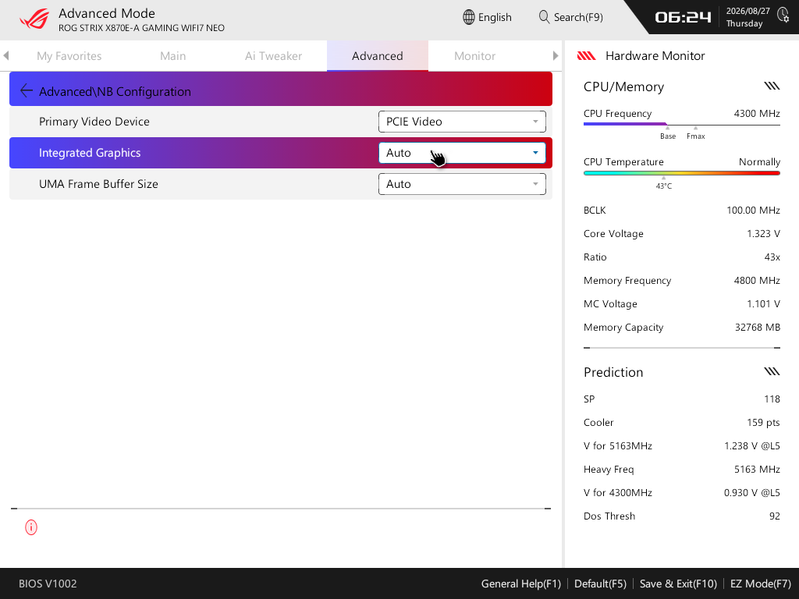This screenshot has height=599, width=799.
Task: Click the clock settings icon beside the date
Action: (x=783, y=15)
